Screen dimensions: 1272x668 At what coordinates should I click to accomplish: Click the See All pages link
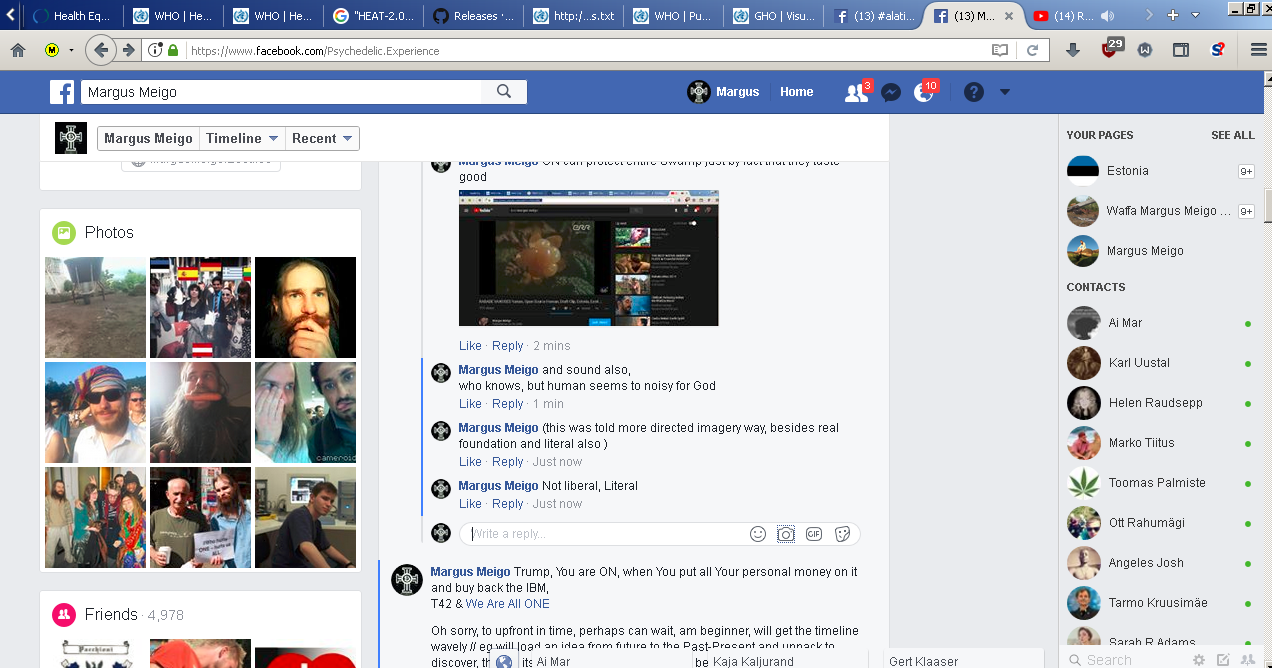(x=1232, y=135)
